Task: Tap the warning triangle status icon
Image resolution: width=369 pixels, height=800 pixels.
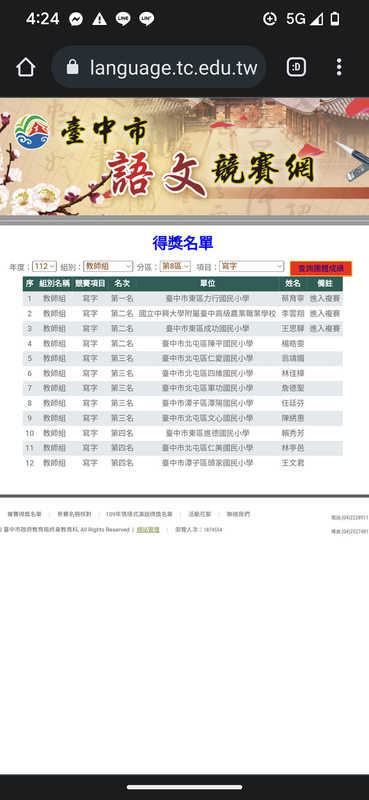Action: [x=100, y=19]
